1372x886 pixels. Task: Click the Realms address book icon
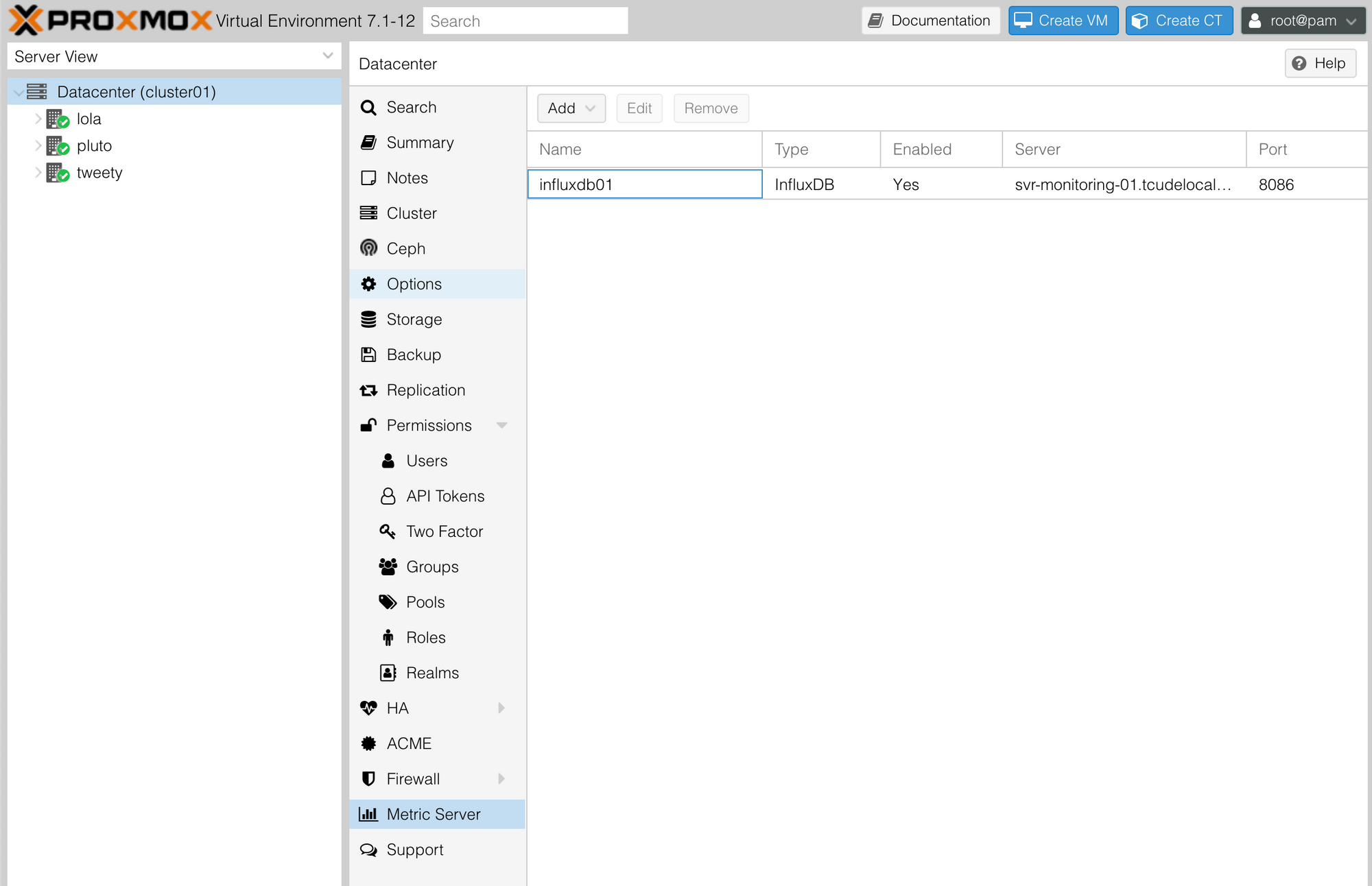pos(388,673)
